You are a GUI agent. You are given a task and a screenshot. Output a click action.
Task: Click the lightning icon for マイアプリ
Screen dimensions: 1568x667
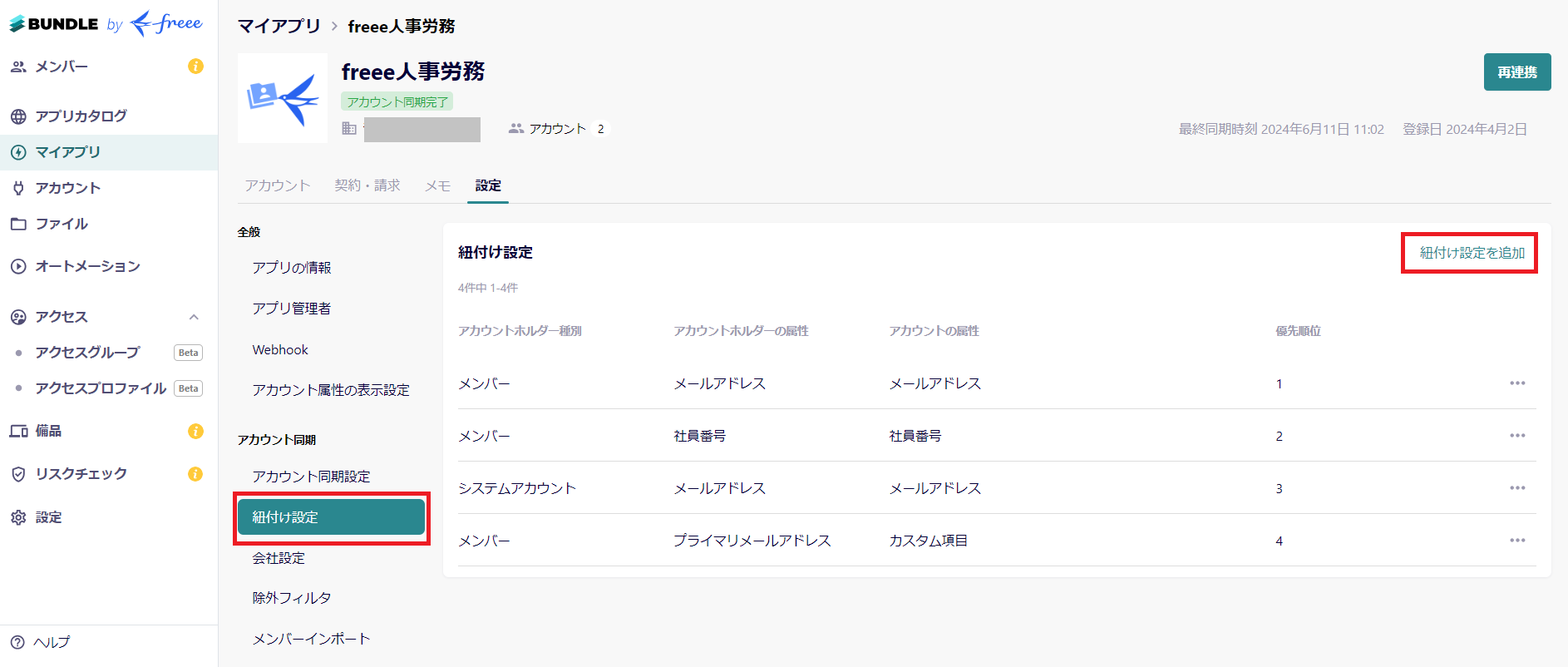click(18, 152)
